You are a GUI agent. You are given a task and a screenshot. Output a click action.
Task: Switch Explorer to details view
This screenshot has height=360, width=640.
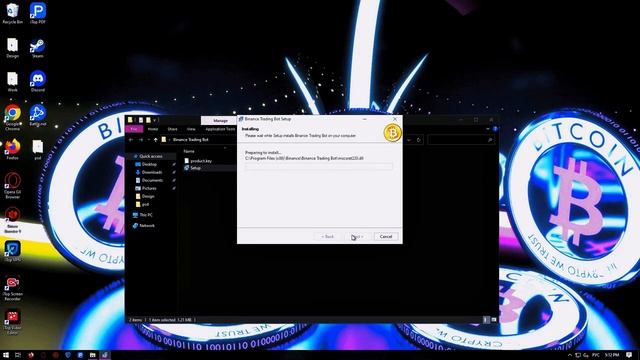click(x=486, y=320)
